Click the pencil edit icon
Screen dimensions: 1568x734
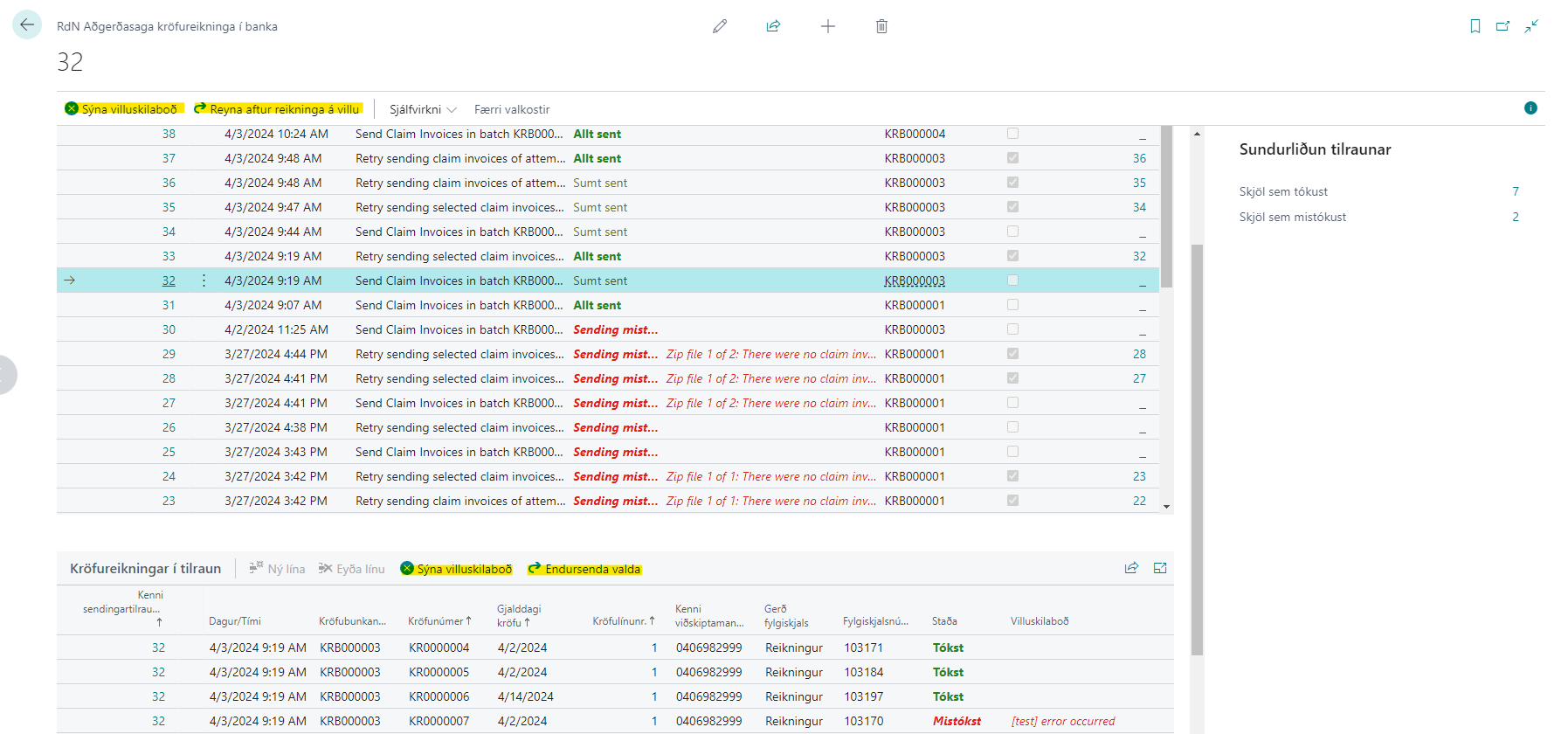(x=720, y=26)
